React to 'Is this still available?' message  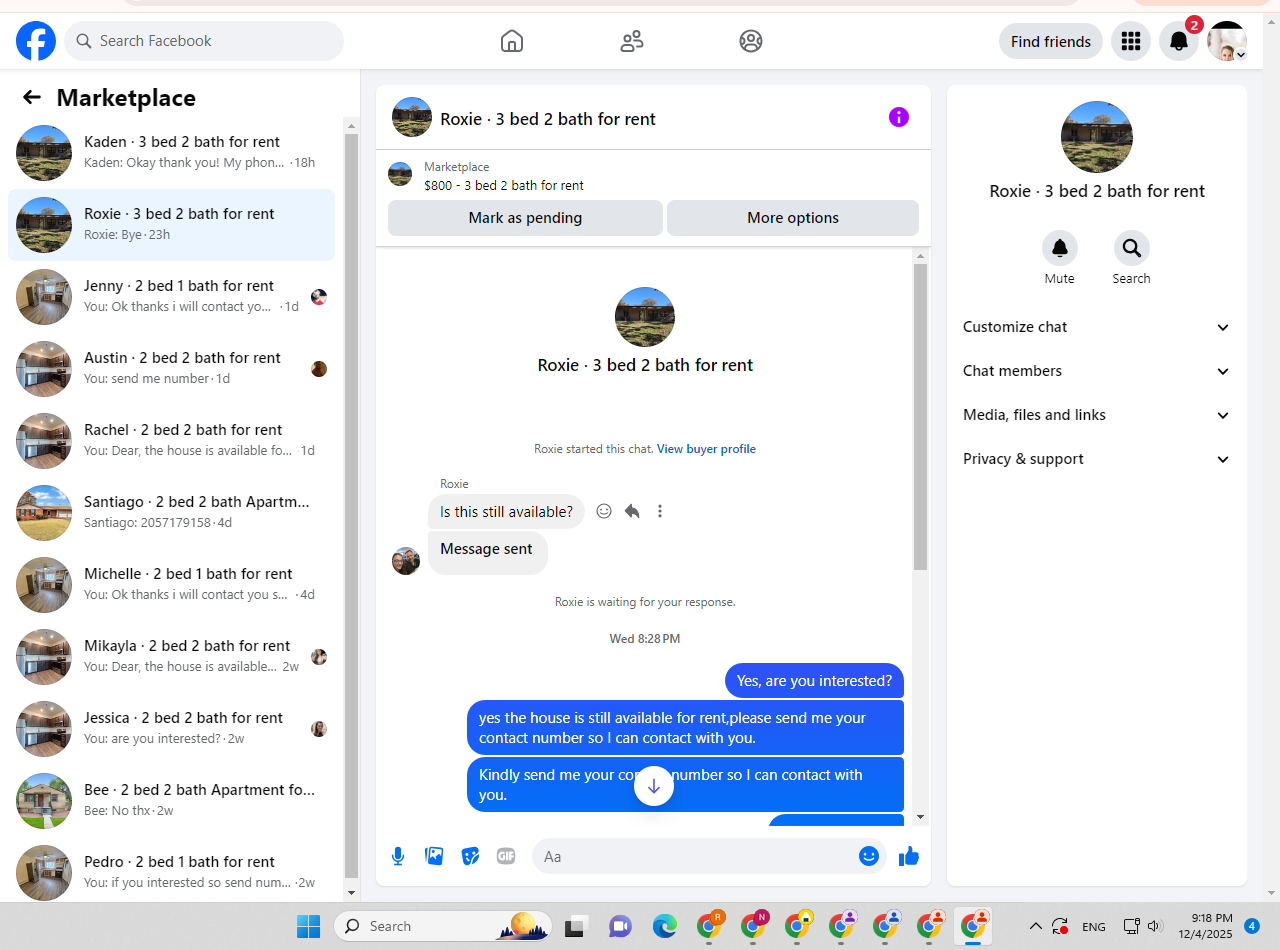point(604,511)
